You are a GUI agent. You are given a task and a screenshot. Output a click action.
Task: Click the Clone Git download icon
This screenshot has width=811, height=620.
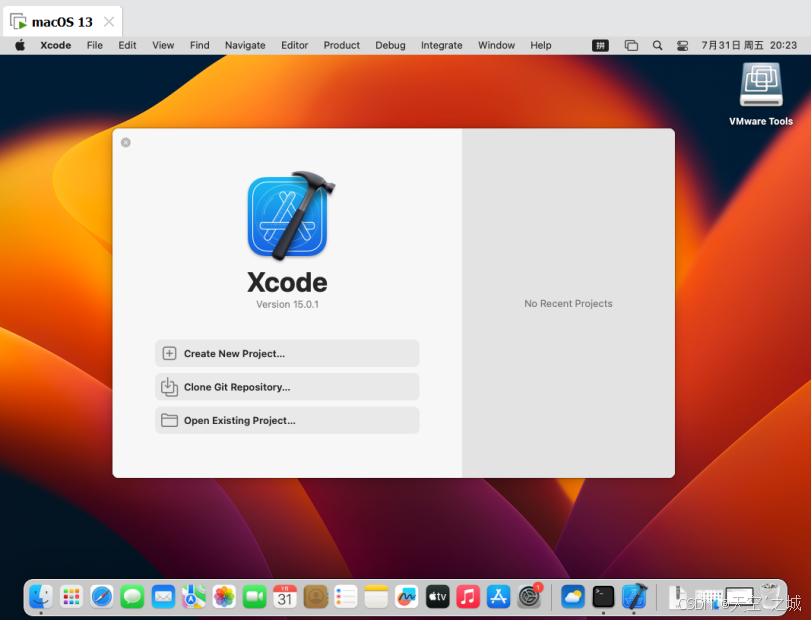169,387
